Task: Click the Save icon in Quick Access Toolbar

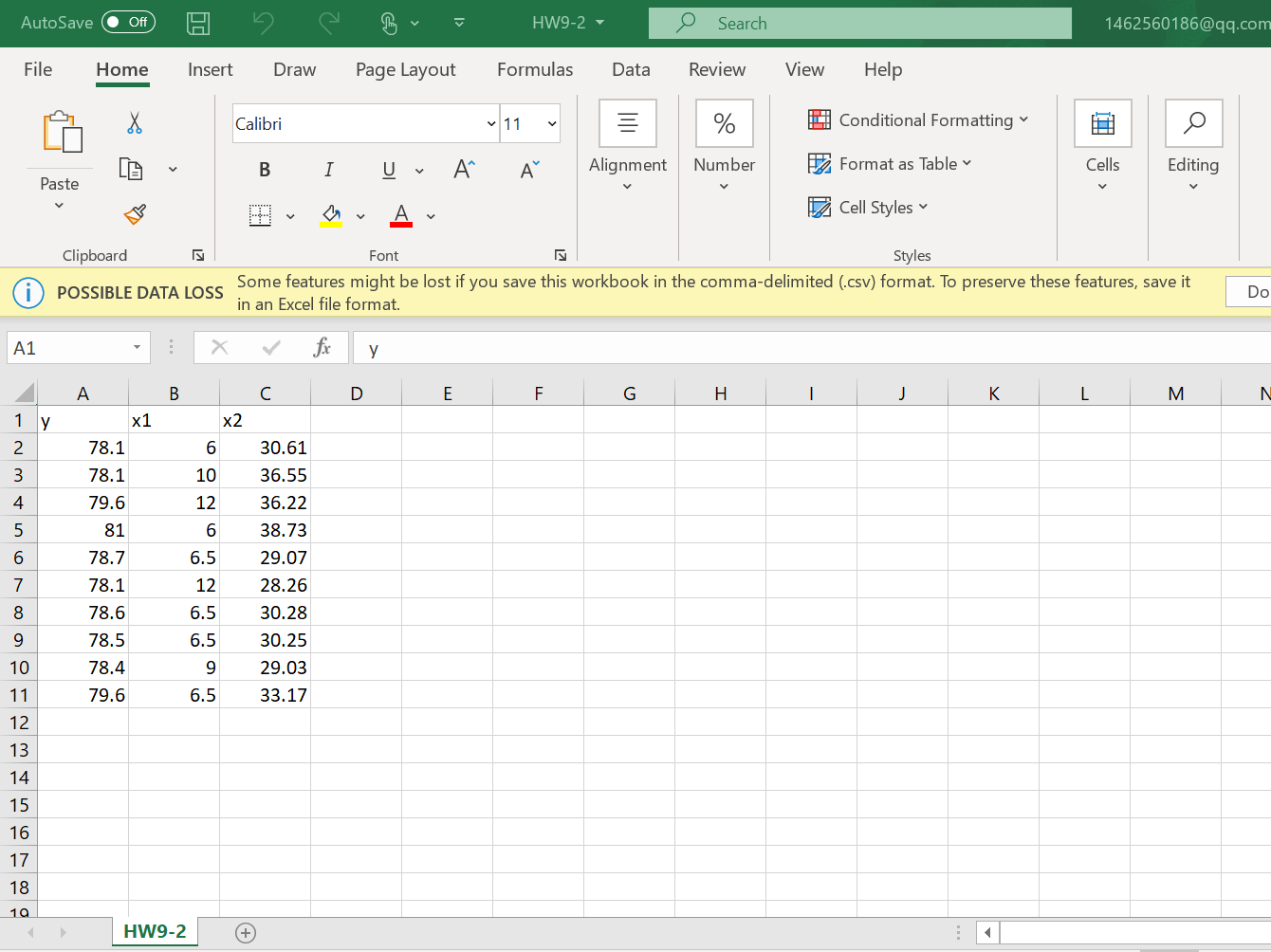Action: coord(198,23)
